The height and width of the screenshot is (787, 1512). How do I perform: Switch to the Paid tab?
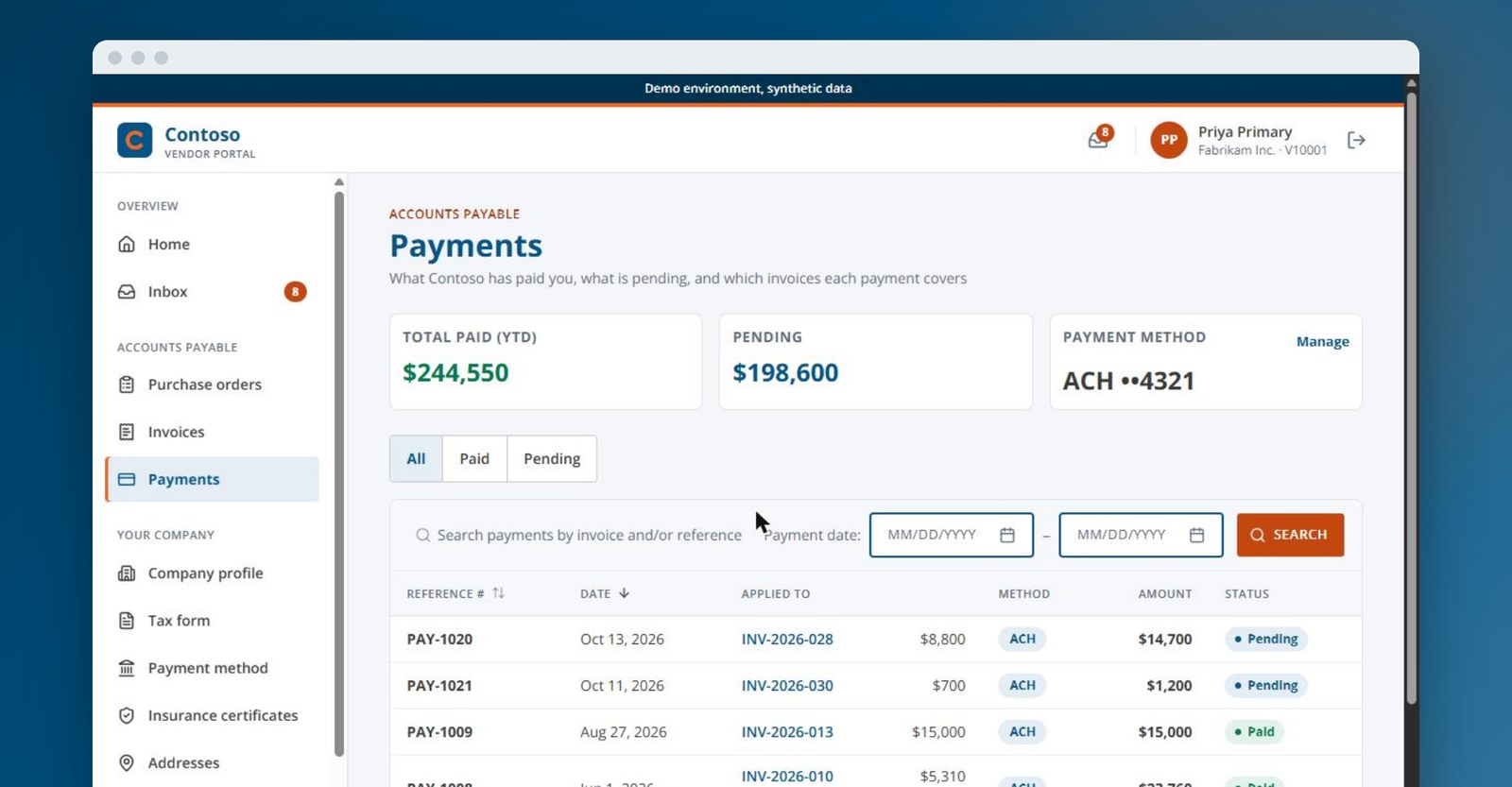[x=474, y=458]
